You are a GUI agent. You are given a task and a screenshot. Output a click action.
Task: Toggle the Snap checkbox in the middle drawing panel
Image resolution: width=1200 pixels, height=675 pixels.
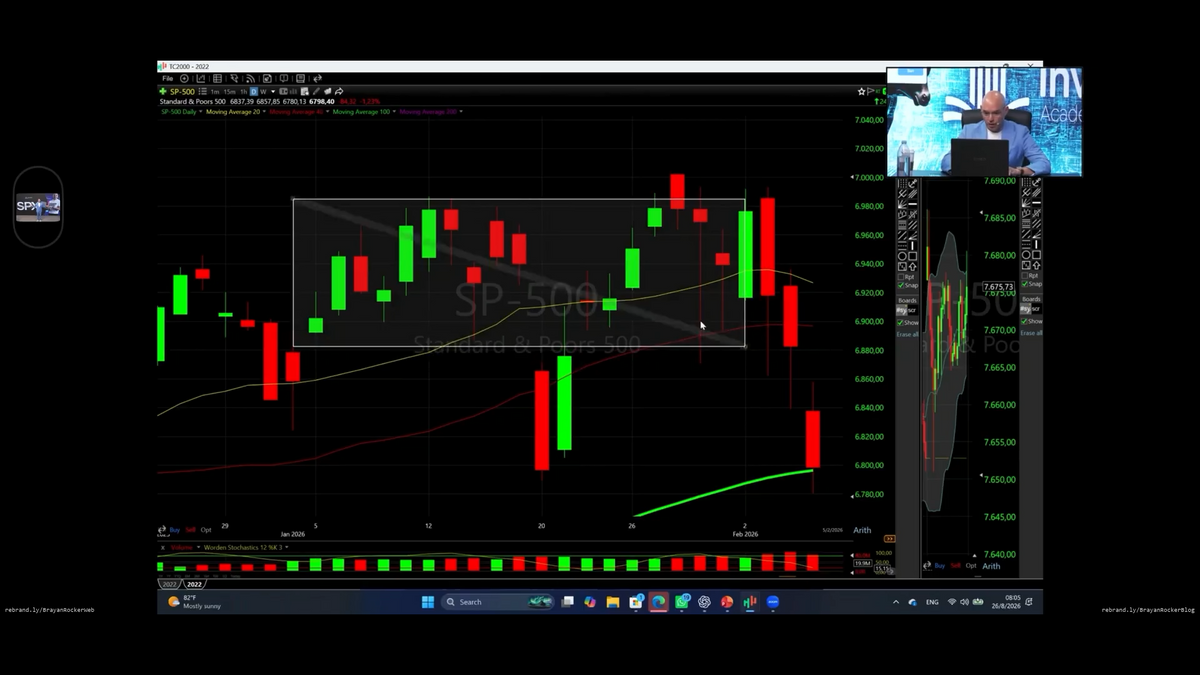coord(900,284)
